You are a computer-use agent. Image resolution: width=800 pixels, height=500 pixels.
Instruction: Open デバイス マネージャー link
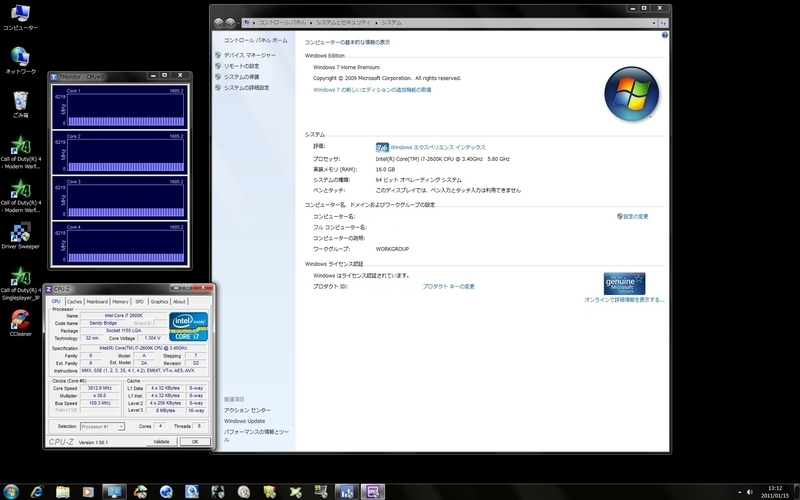tap(249, 55)
